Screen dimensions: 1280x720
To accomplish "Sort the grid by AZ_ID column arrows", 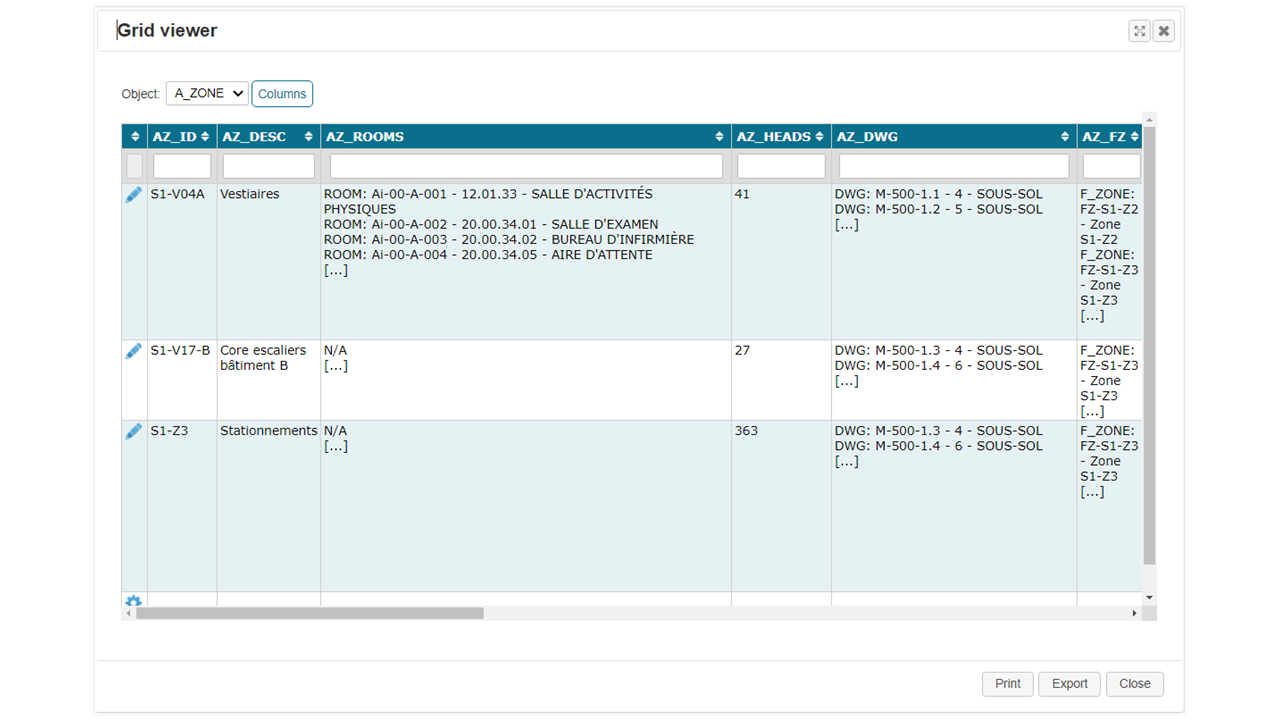I will point(205,137).
